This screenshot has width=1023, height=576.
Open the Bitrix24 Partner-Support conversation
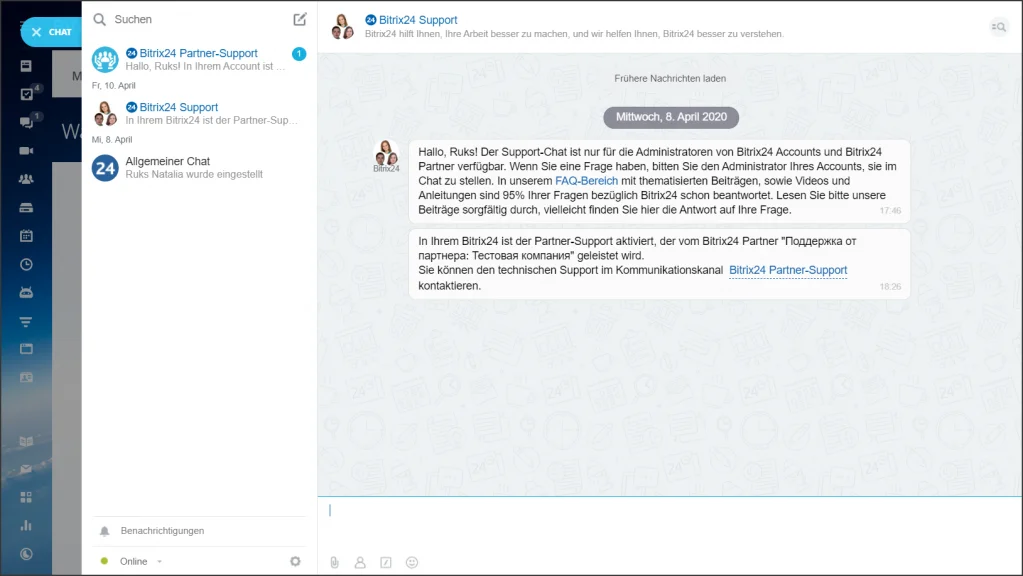point(199,59)
